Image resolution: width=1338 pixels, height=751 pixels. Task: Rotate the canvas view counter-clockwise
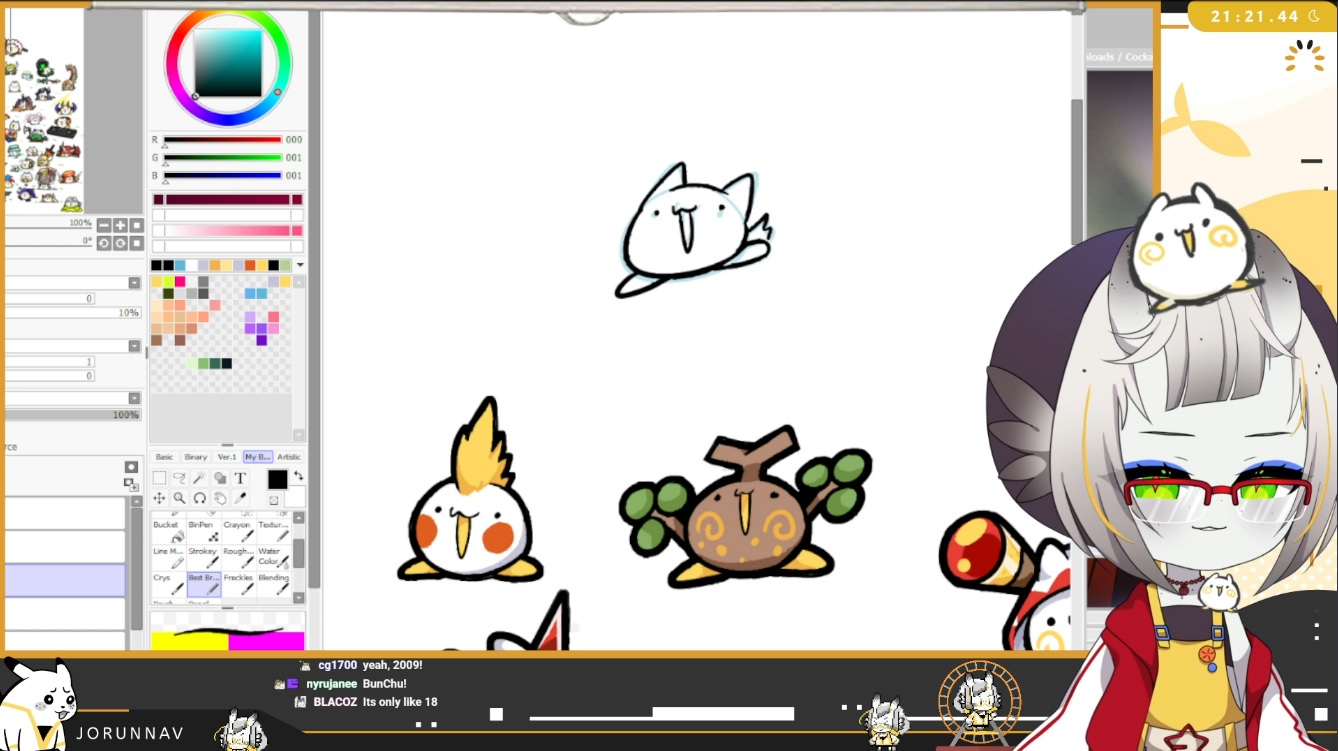click(x=103, y=243)
